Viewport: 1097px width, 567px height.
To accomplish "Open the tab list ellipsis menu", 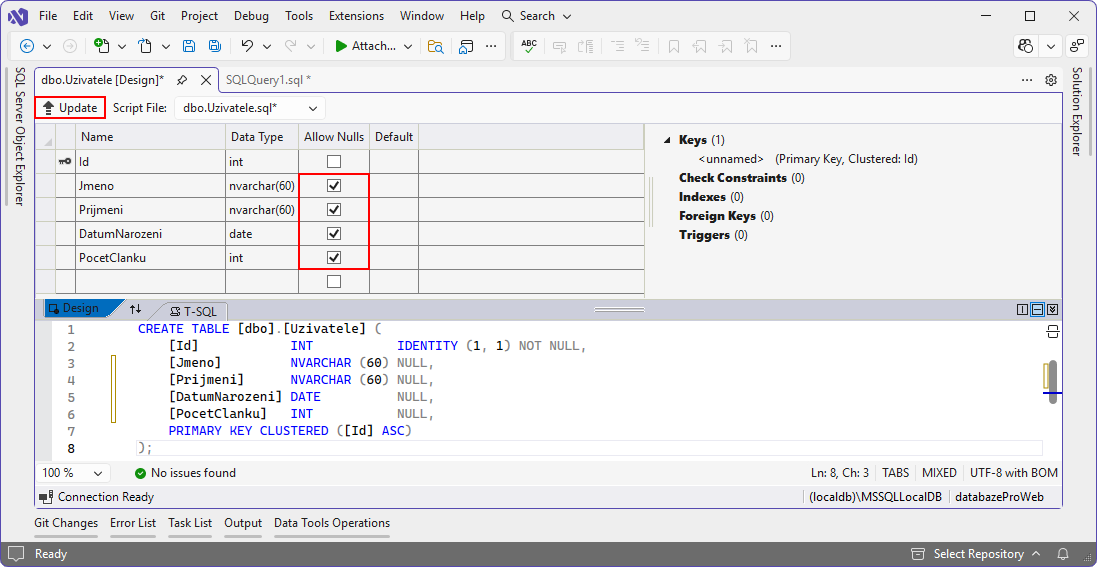I will (x=1027, y=80).
